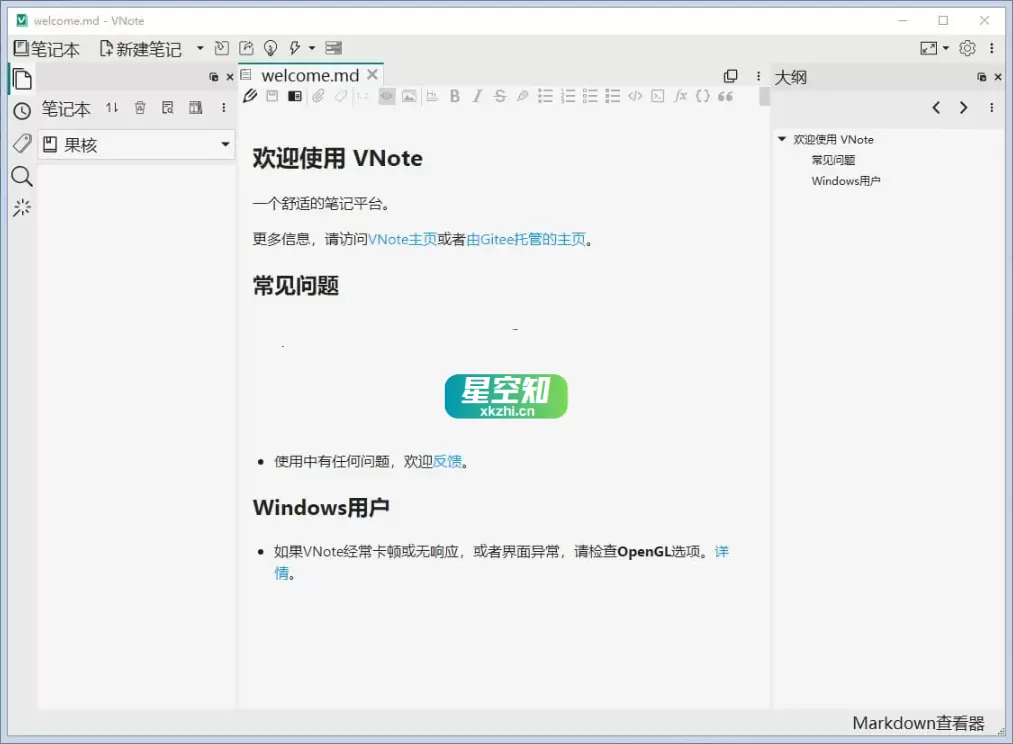Insert an image using the editor toolbar
The width and height of the screenshot is (1013, 744).
(409, 96)
